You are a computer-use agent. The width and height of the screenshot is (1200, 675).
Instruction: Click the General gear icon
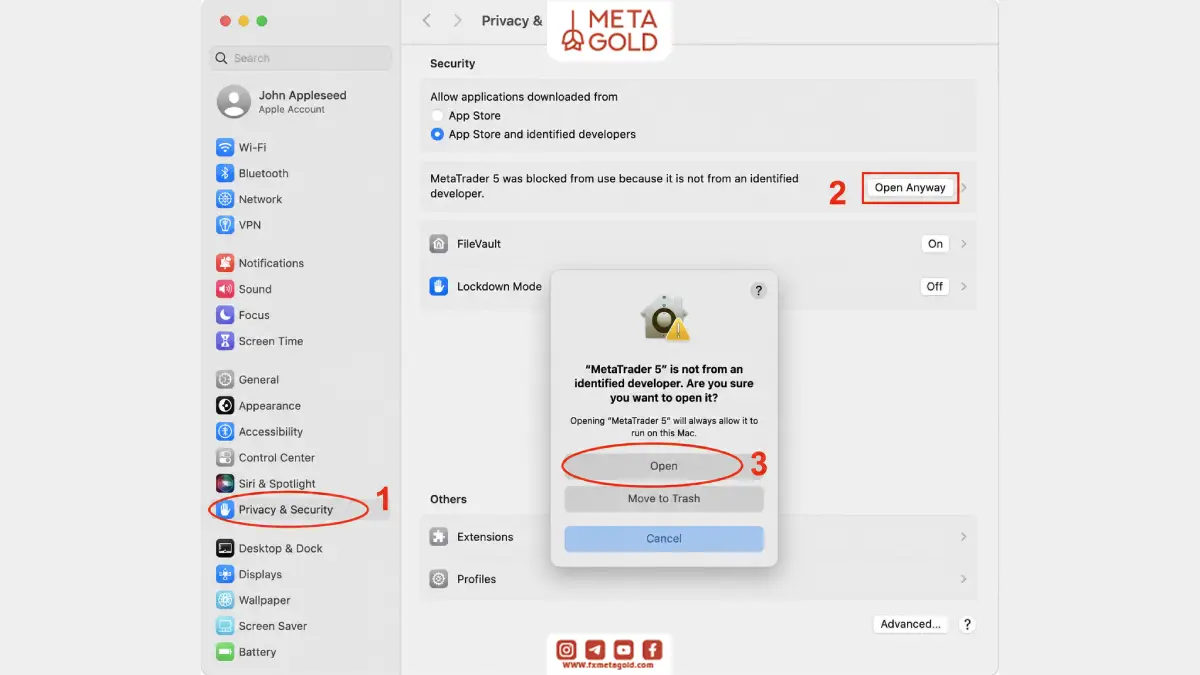(x=225, y=380)
